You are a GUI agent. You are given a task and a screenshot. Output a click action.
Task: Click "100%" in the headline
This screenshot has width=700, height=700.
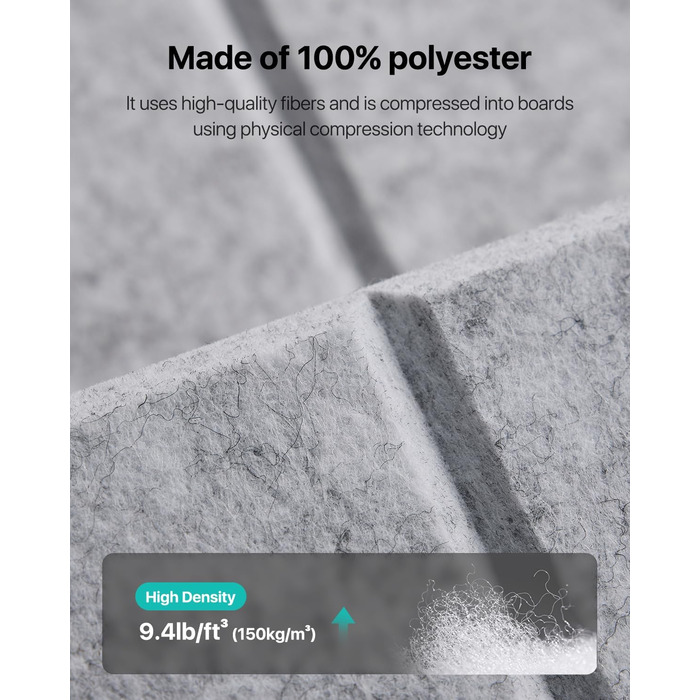coord(339,58)
